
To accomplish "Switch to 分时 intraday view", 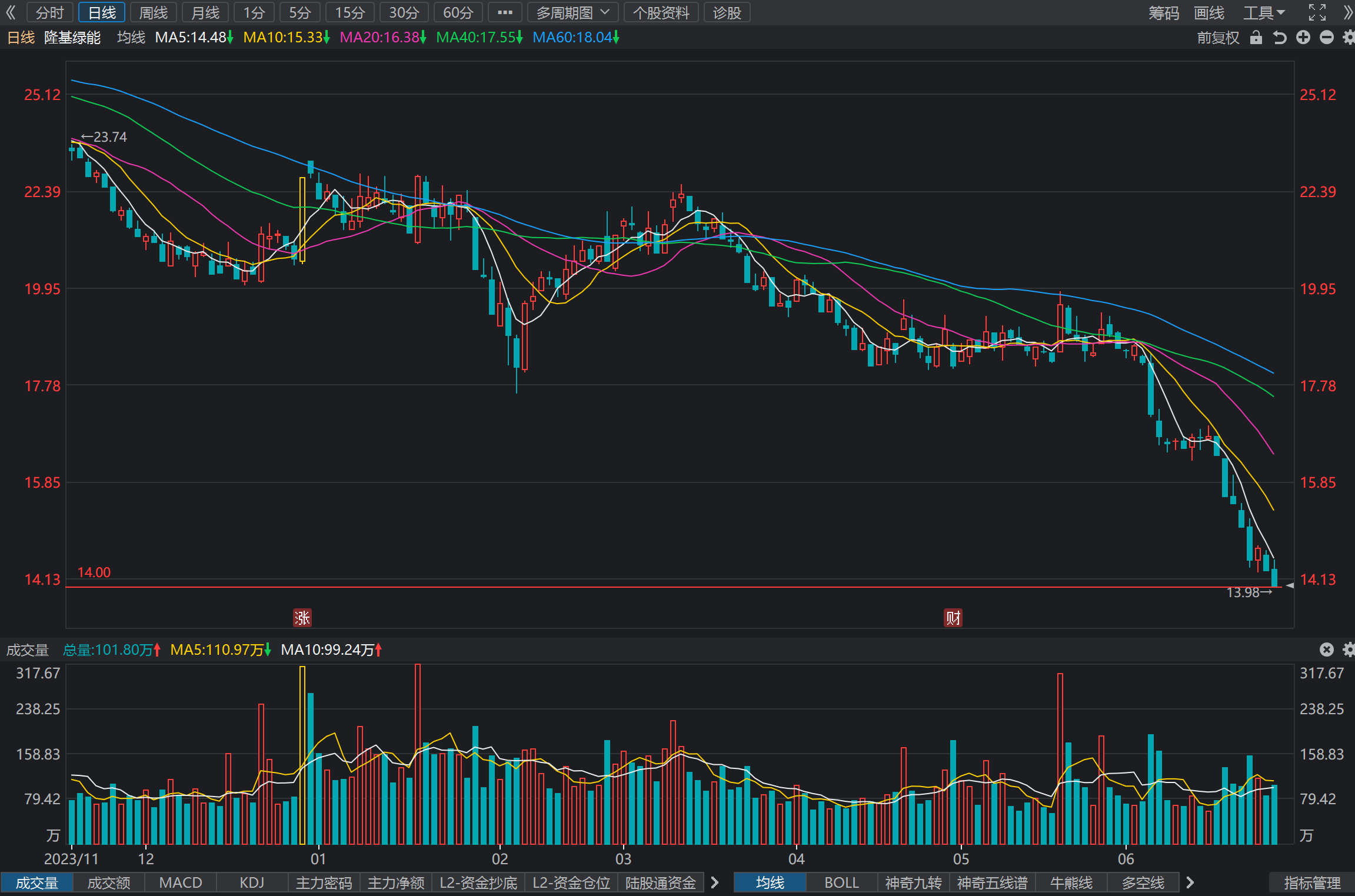I will coord(49,12).
